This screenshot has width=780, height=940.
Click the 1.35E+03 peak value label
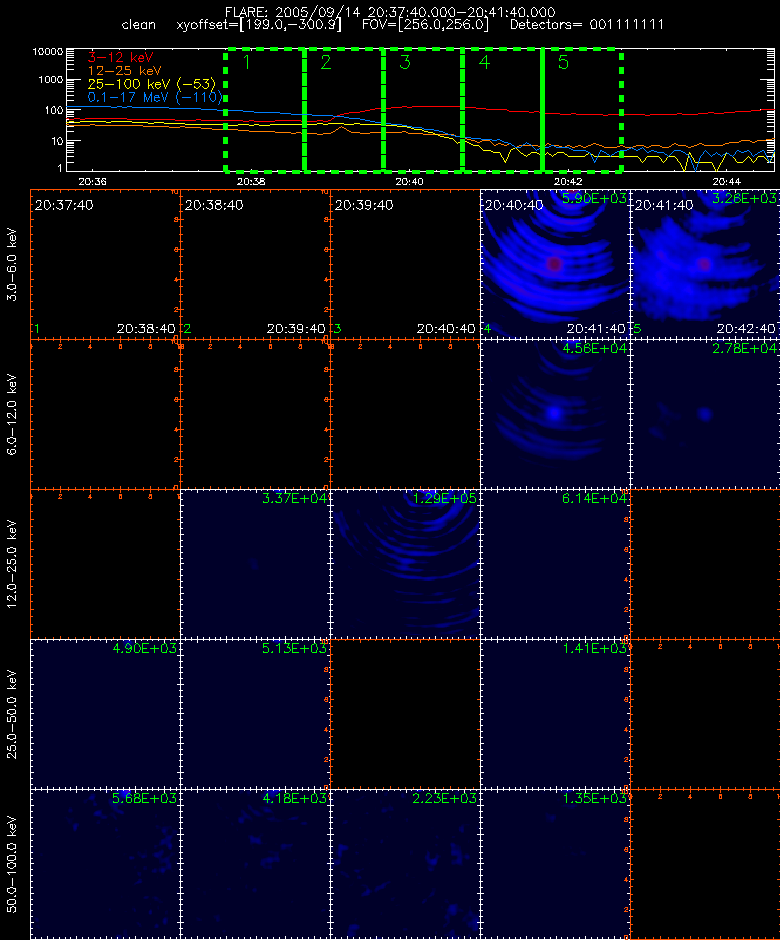pyautogui.click(x=594, y=798)
